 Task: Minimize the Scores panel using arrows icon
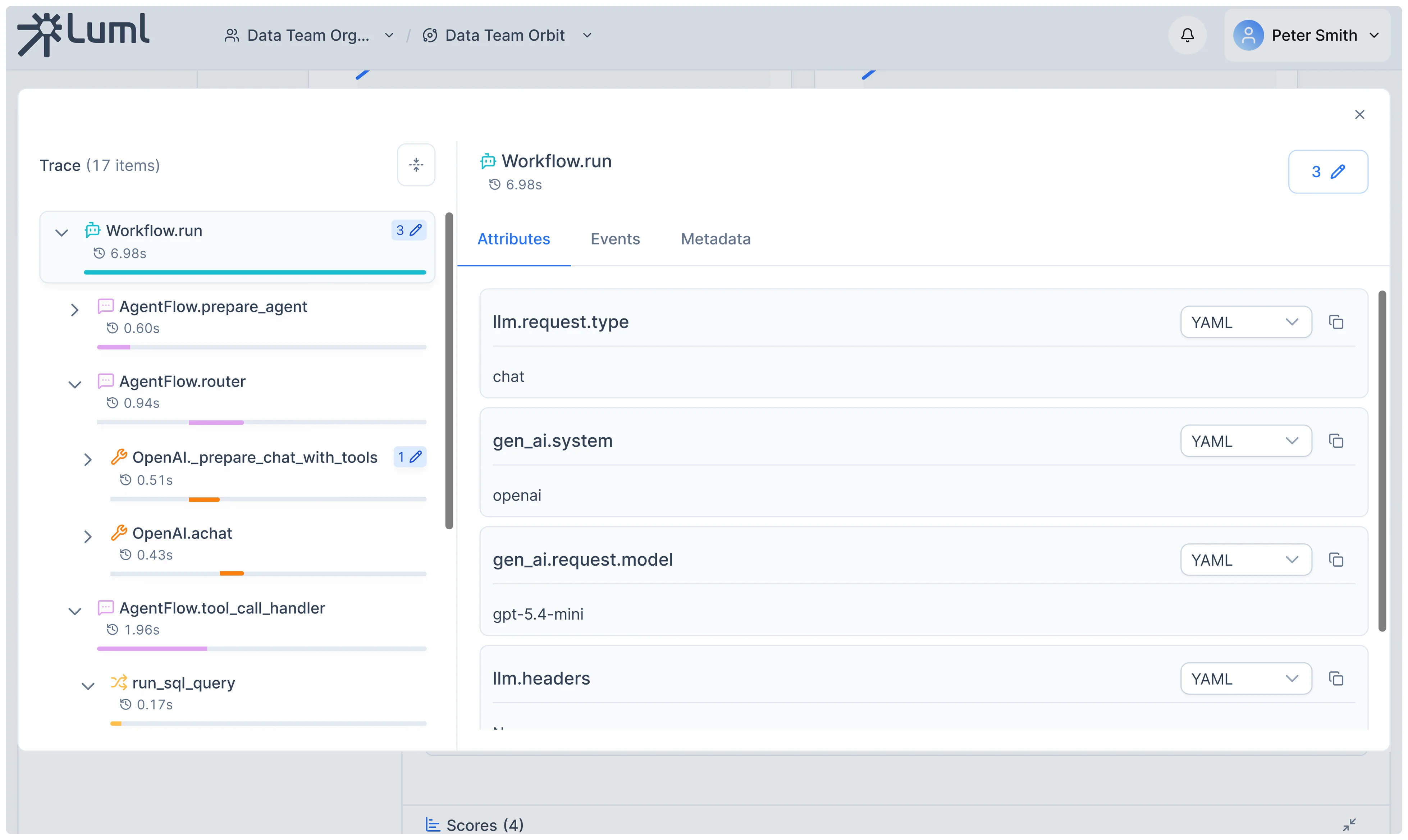tap(1349, 824)
